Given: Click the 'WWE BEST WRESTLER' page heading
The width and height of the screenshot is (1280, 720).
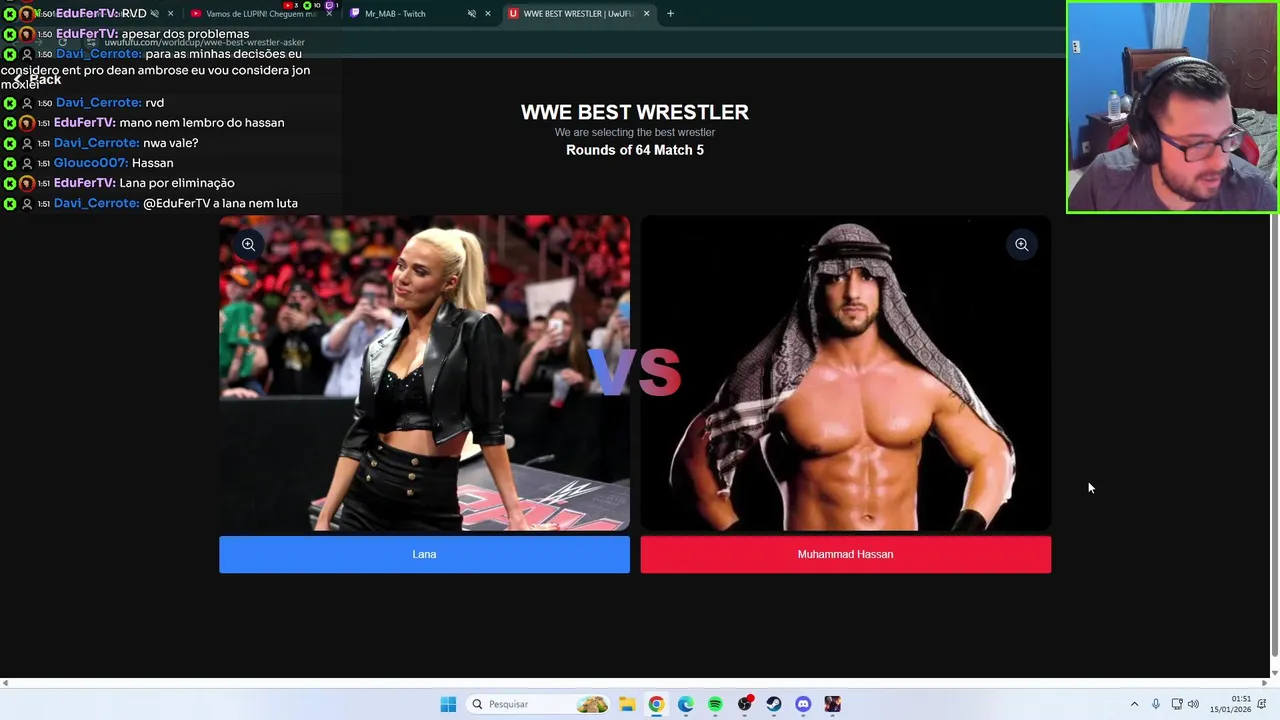Looking at the screenshot, I should (635, 112).
